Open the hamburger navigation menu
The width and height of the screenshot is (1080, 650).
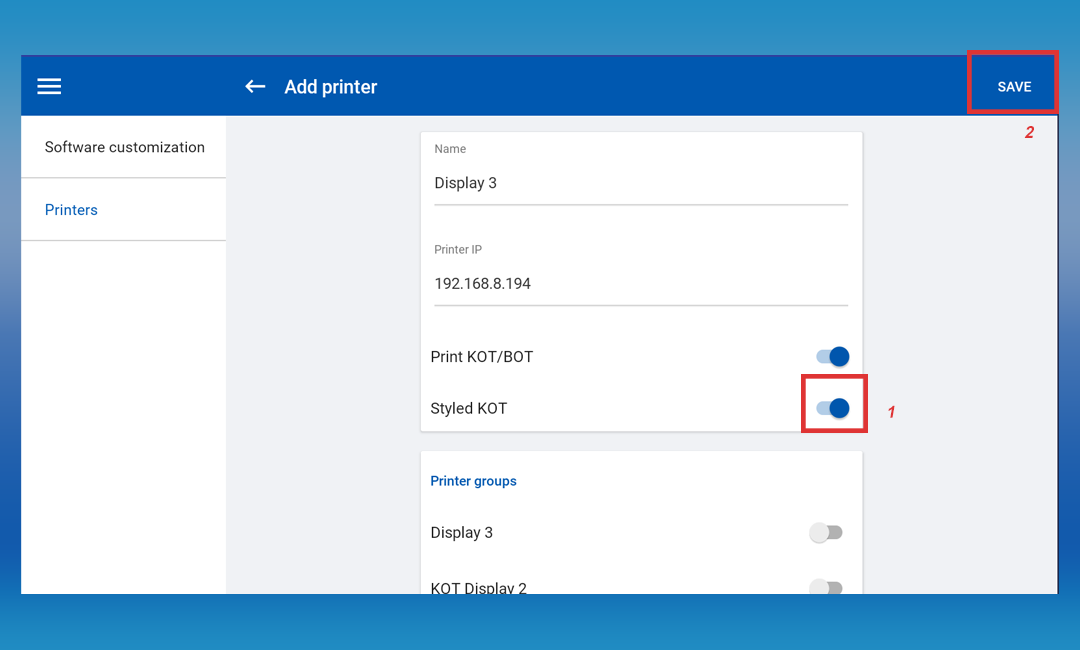(x=49, y=87)
